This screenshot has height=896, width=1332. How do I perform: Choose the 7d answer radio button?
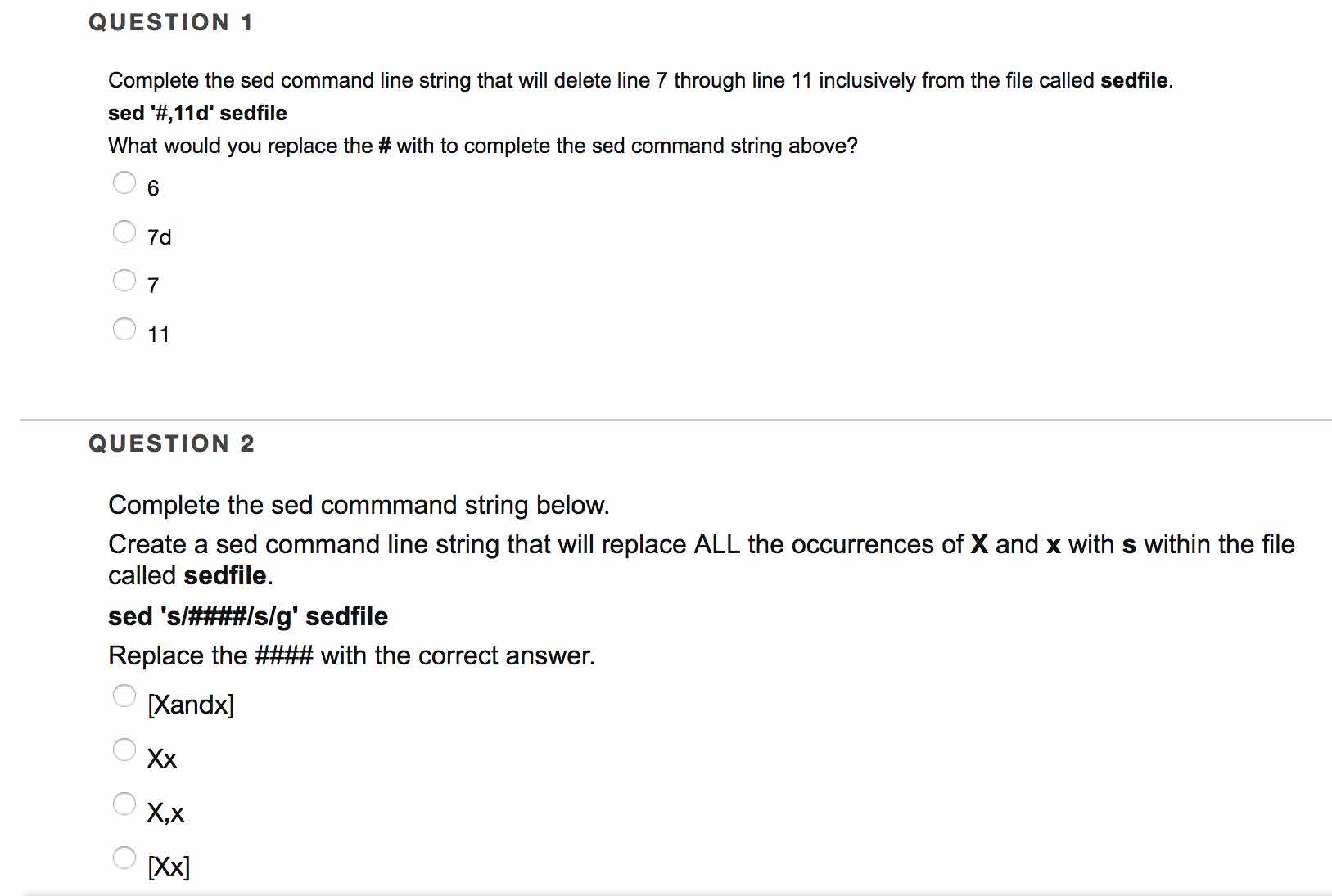124,232
